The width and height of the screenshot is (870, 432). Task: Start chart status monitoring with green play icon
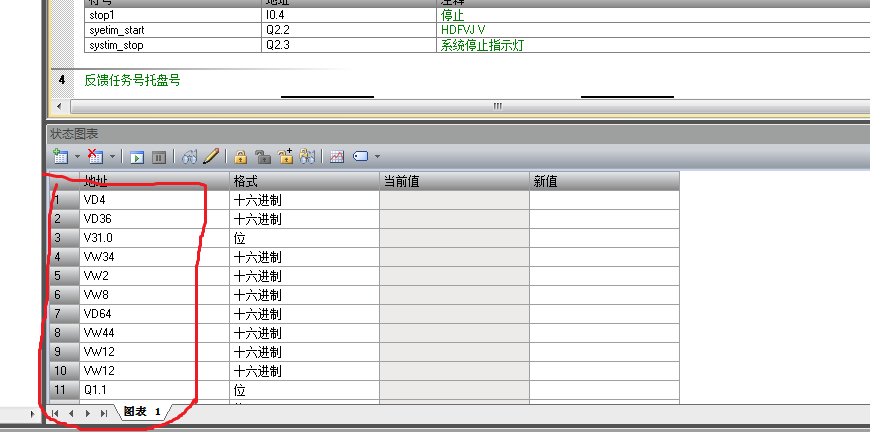tap(137, 157)
